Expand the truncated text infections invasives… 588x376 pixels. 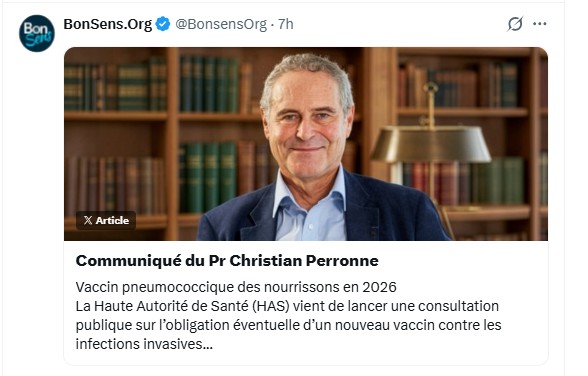click(x=144, y=344)
